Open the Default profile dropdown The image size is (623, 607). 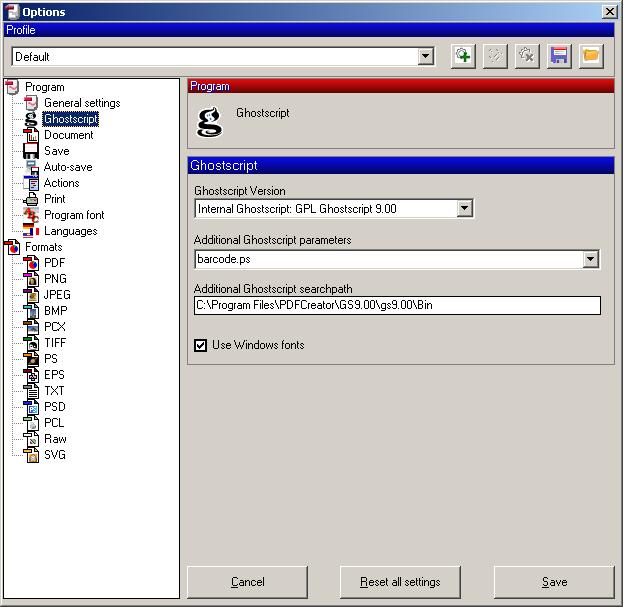(426, 56)
